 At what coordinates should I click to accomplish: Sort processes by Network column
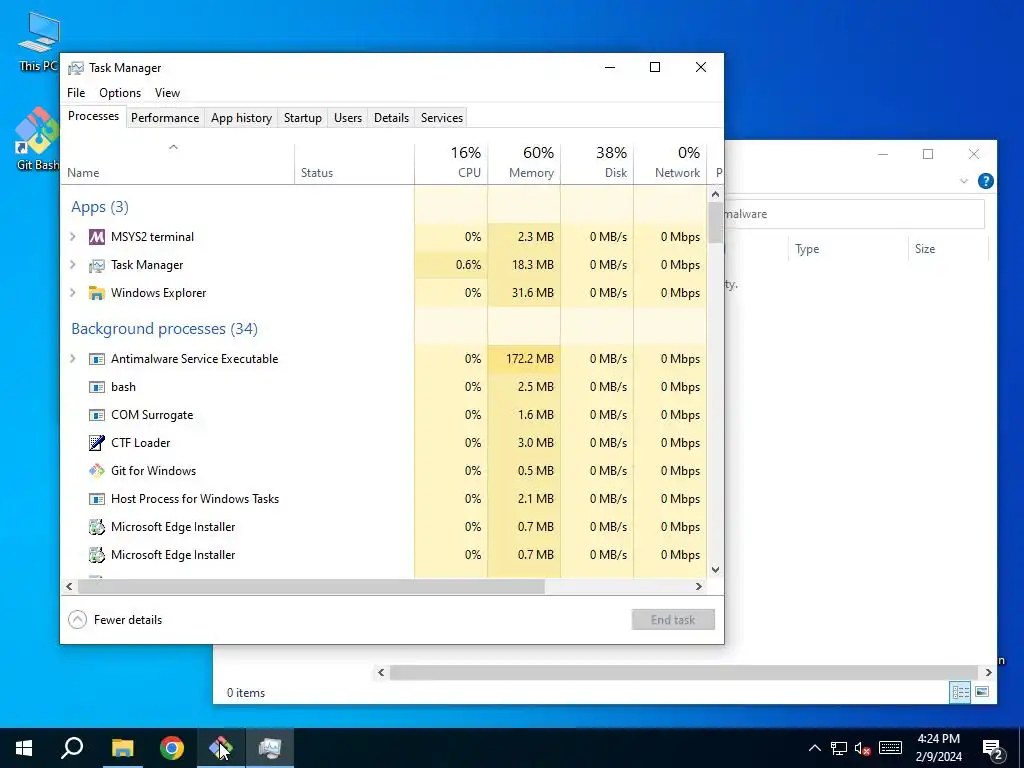(x=671, y=163)
